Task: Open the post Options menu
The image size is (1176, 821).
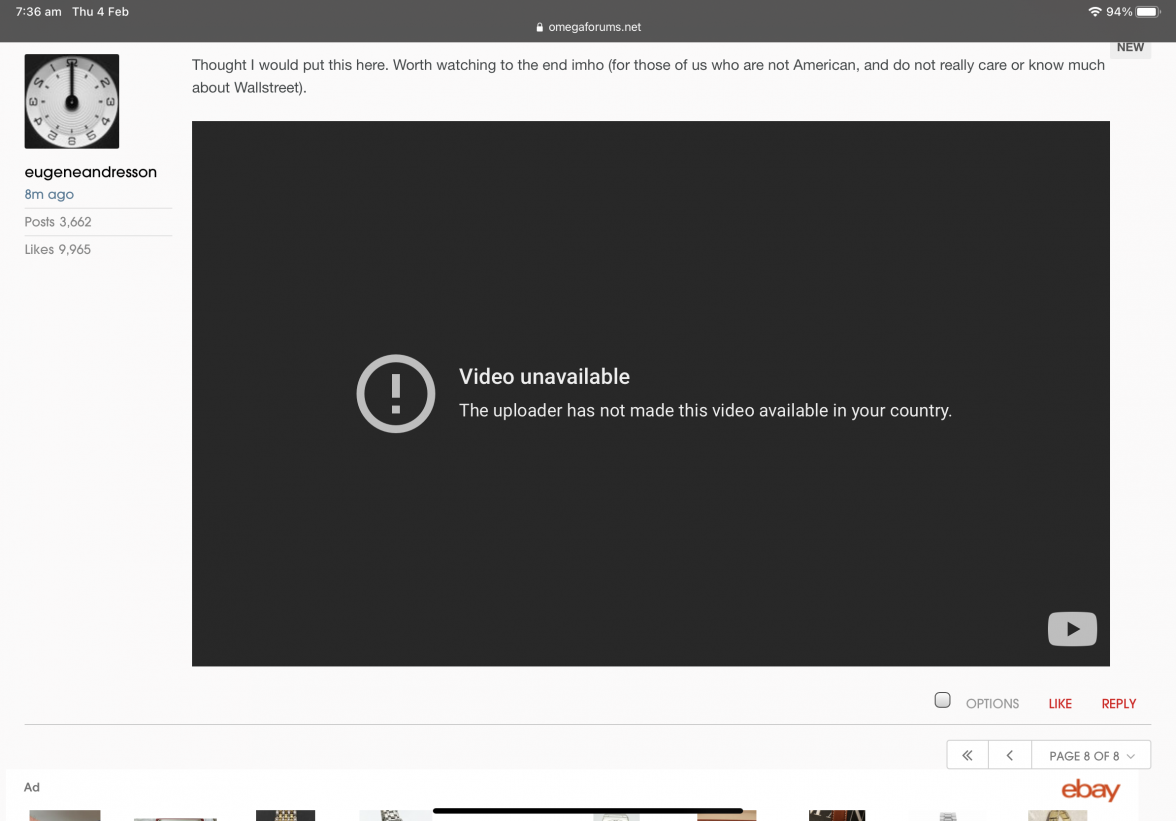Action: [x=992, y=704]
